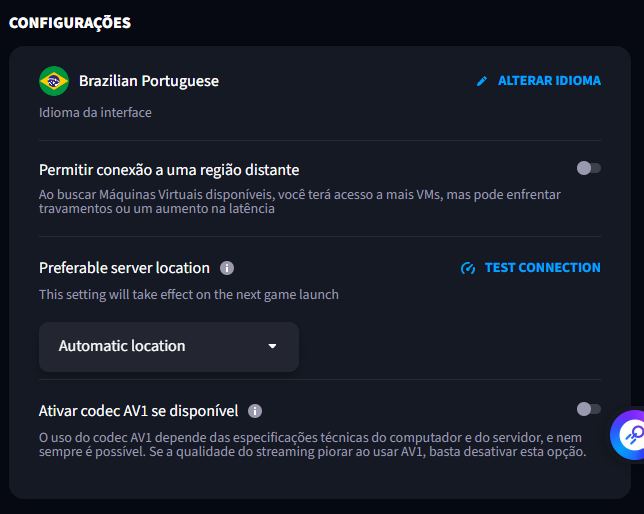
Task: Enable Permitir conexão a uma região distante toggle
Action: (x=589, y=168)
